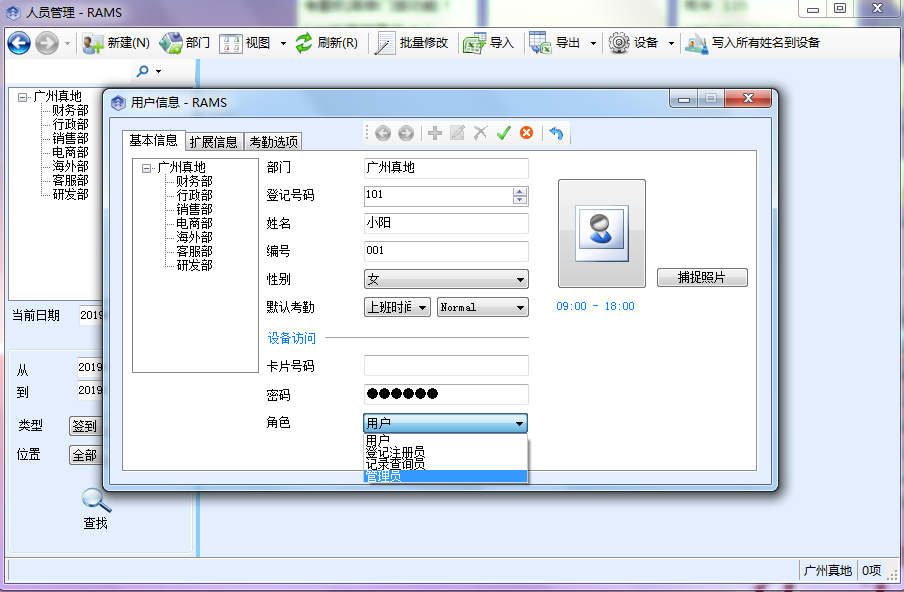Screen dimensions: 904x592
Task: Click the 部门 field showing 广州真地
Action: 446,168
